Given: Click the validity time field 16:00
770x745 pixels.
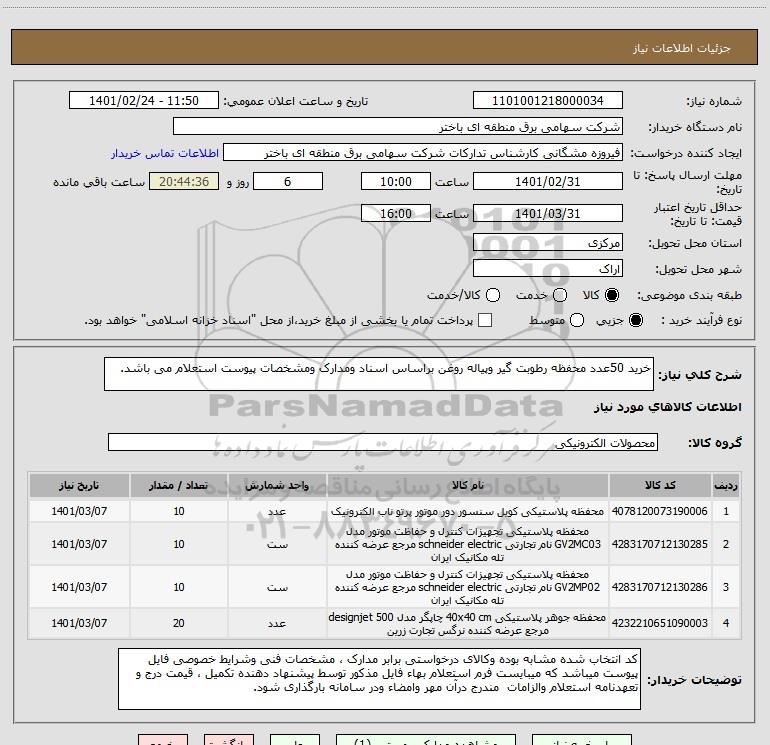Looking at the screenshot, I should click(396, 214).
